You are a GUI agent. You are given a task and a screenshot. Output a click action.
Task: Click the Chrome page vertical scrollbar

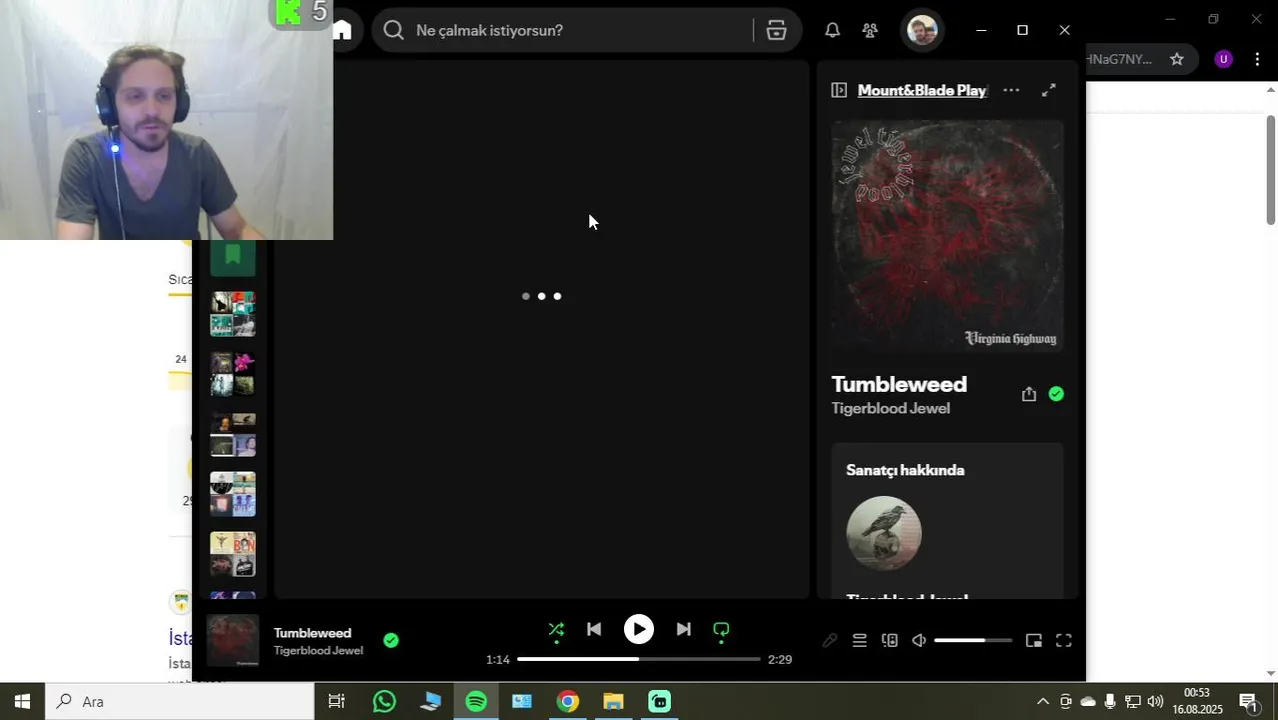pyautogui.click(x=1271, y=170)
